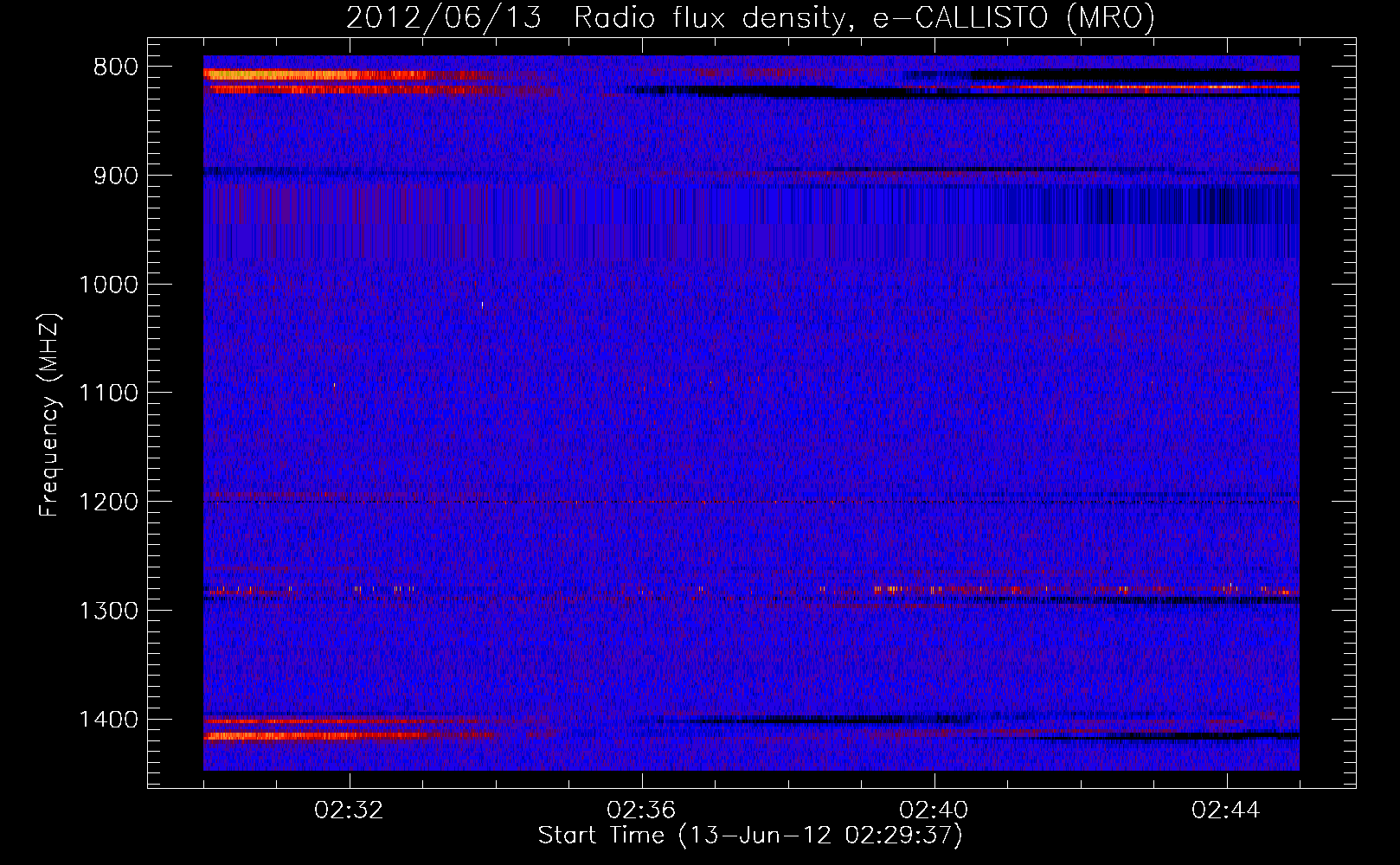Click the 'Frequency (MHZ)' axis label
Screen dimensions: 1400x865
click(49, 415)
